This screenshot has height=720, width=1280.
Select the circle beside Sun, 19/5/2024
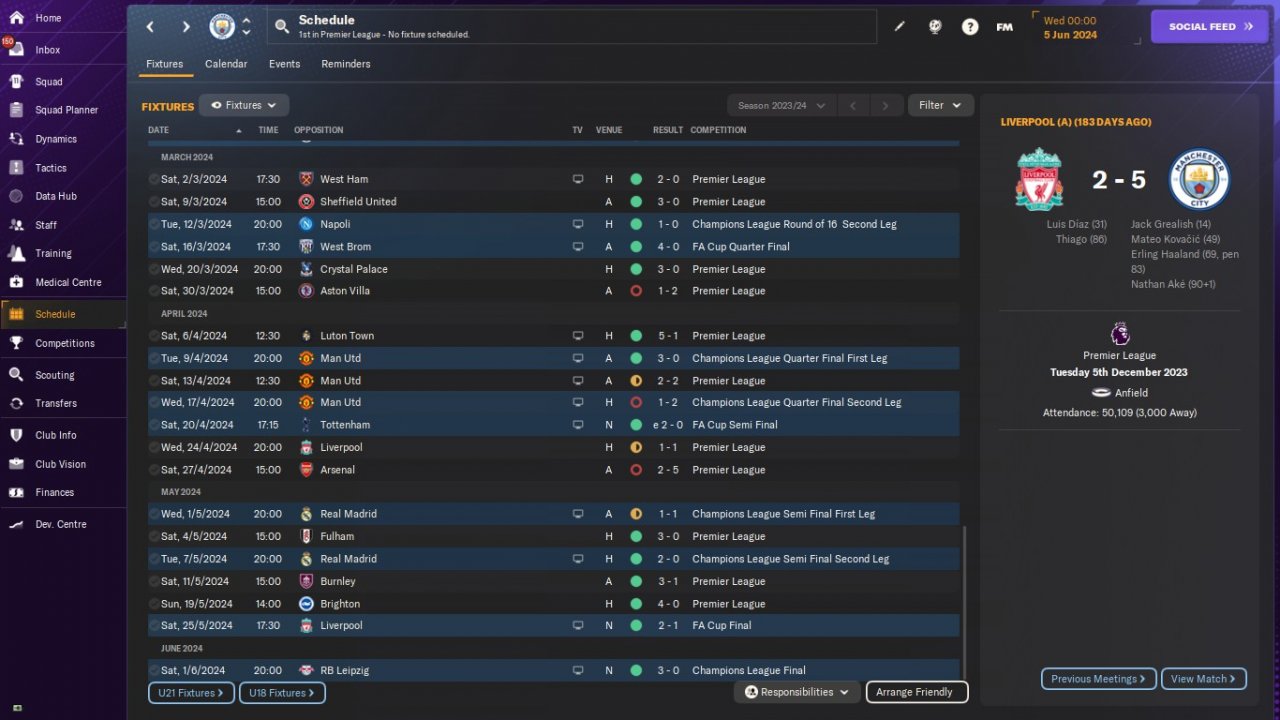154,603
